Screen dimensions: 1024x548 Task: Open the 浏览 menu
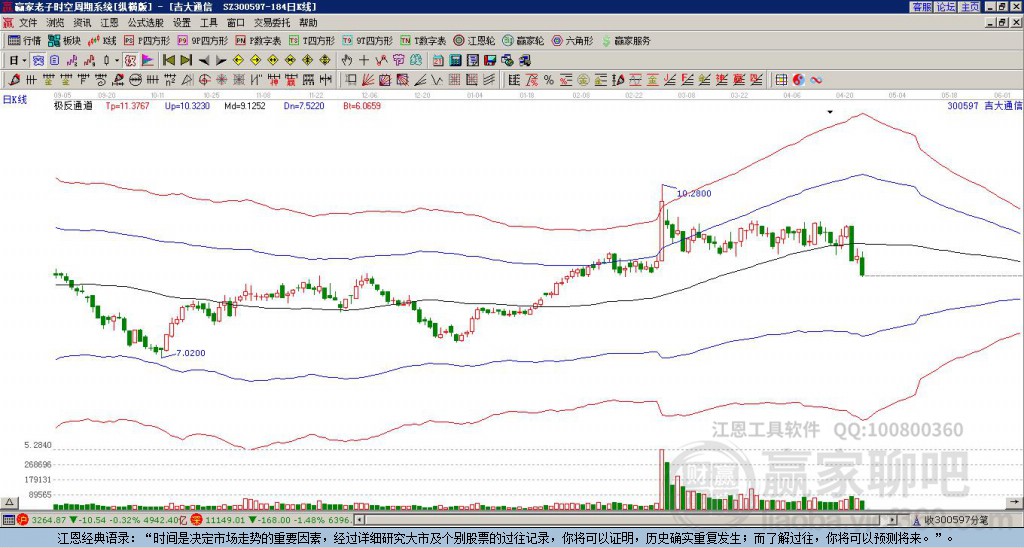tap(56, 23)
